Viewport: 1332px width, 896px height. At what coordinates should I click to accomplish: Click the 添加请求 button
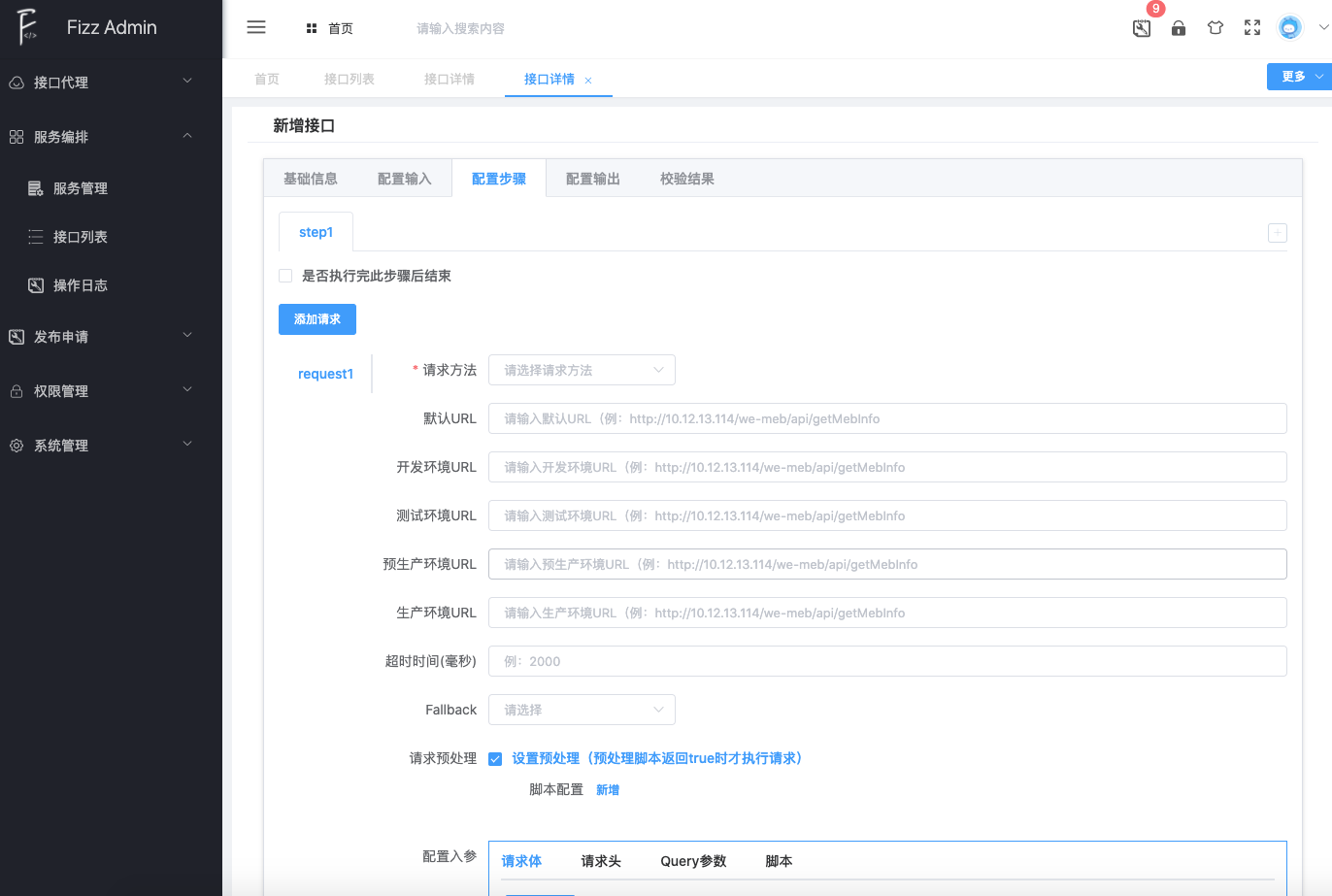click(x=317, y=319)
